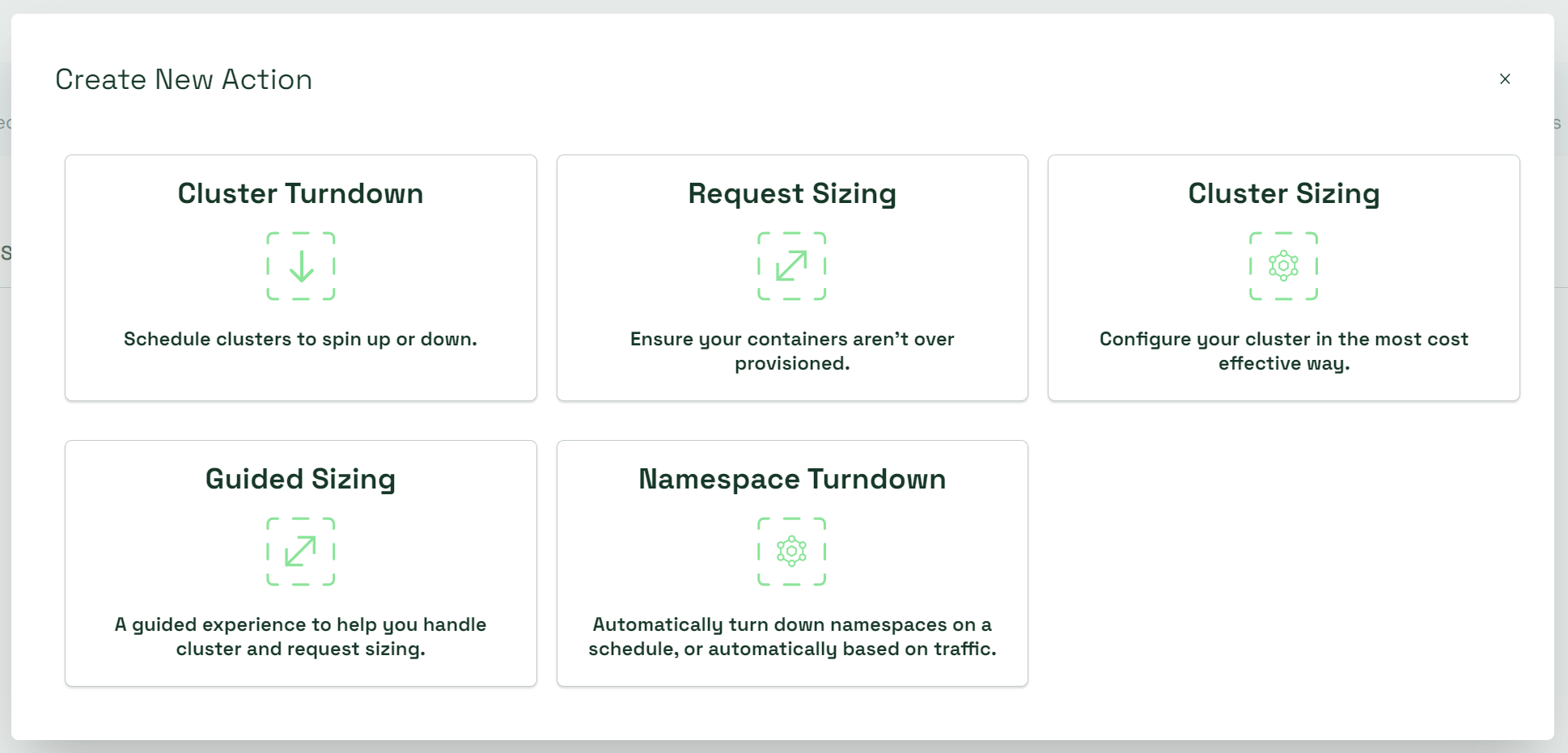Click 'Schedule clusters to spin up or down.' text
1568x753 pixels.
(x=301, y=339)
